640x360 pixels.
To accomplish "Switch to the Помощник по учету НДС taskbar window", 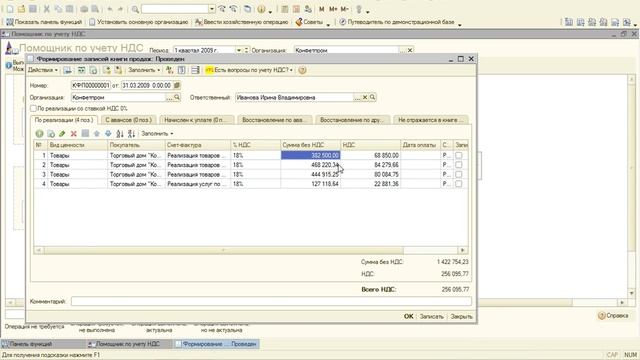I will [x=128, y=344].
